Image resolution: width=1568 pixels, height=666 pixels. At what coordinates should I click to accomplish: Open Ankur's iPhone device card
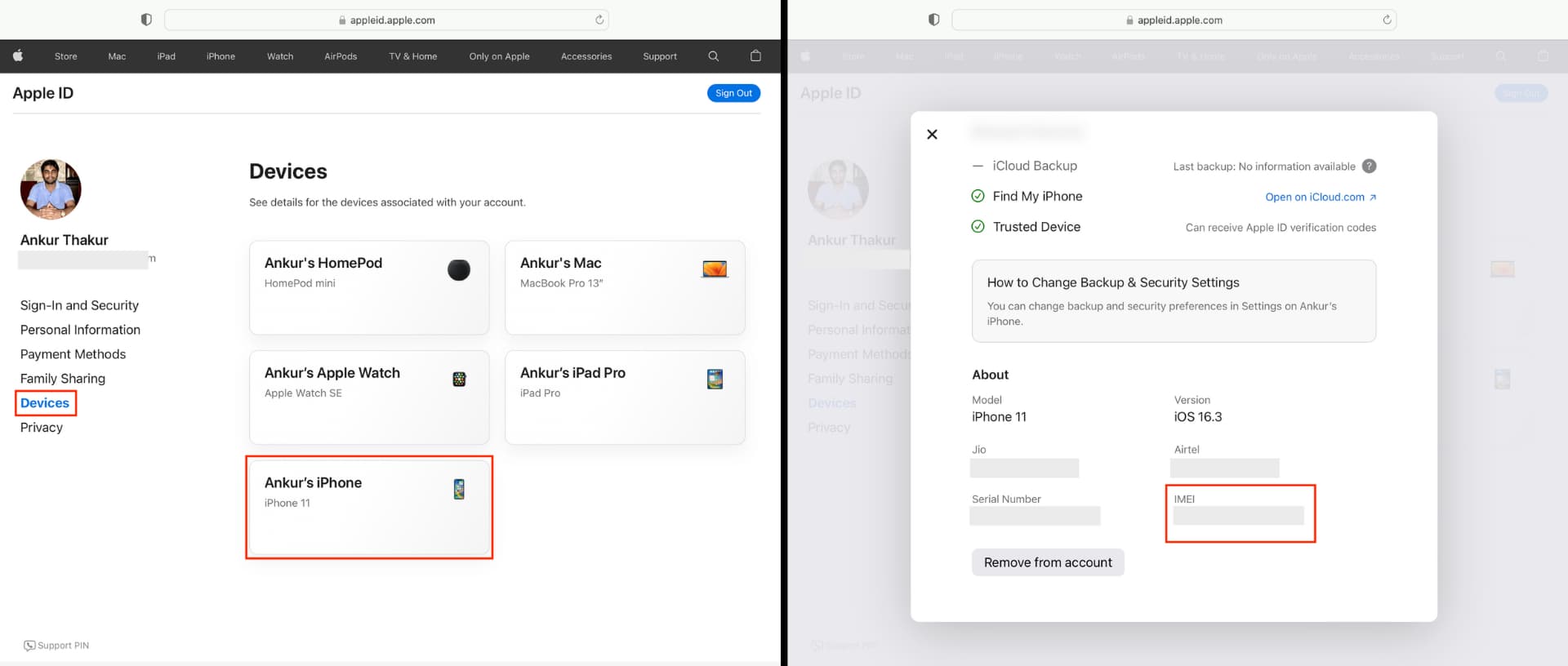pos(369,507)
